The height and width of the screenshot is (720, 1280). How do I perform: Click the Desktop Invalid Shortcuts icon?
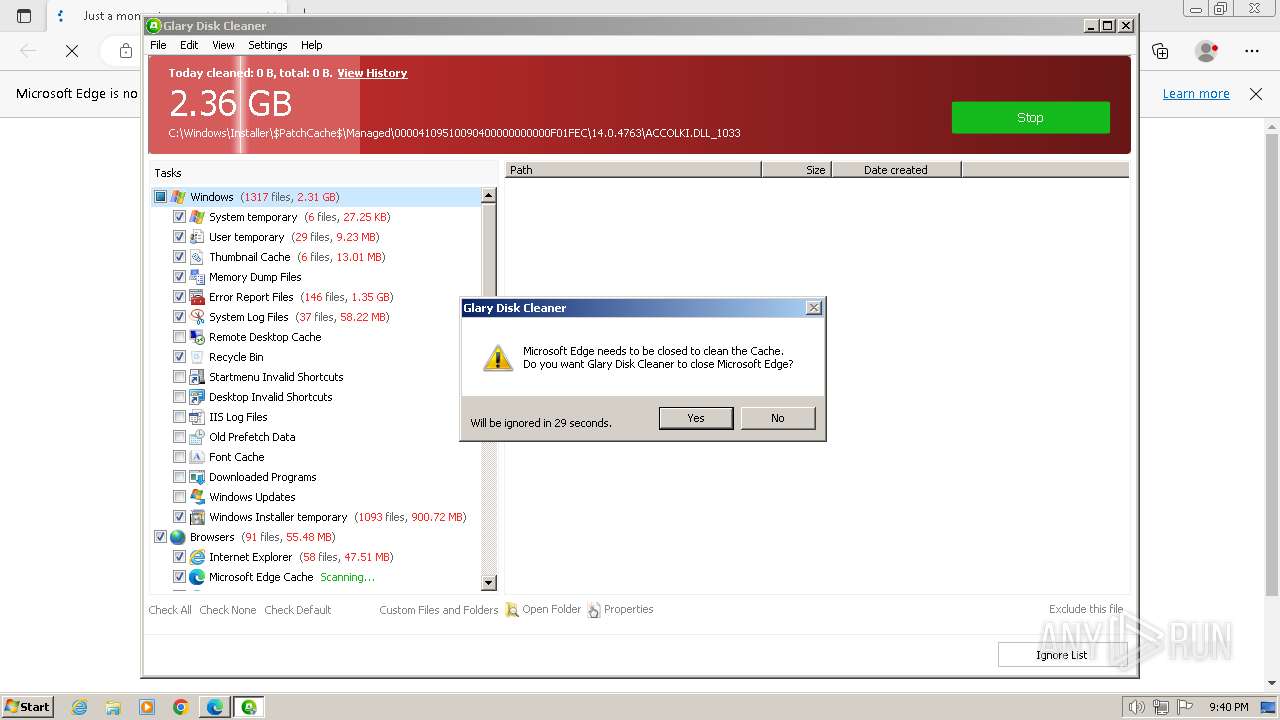tap(197, 397)
